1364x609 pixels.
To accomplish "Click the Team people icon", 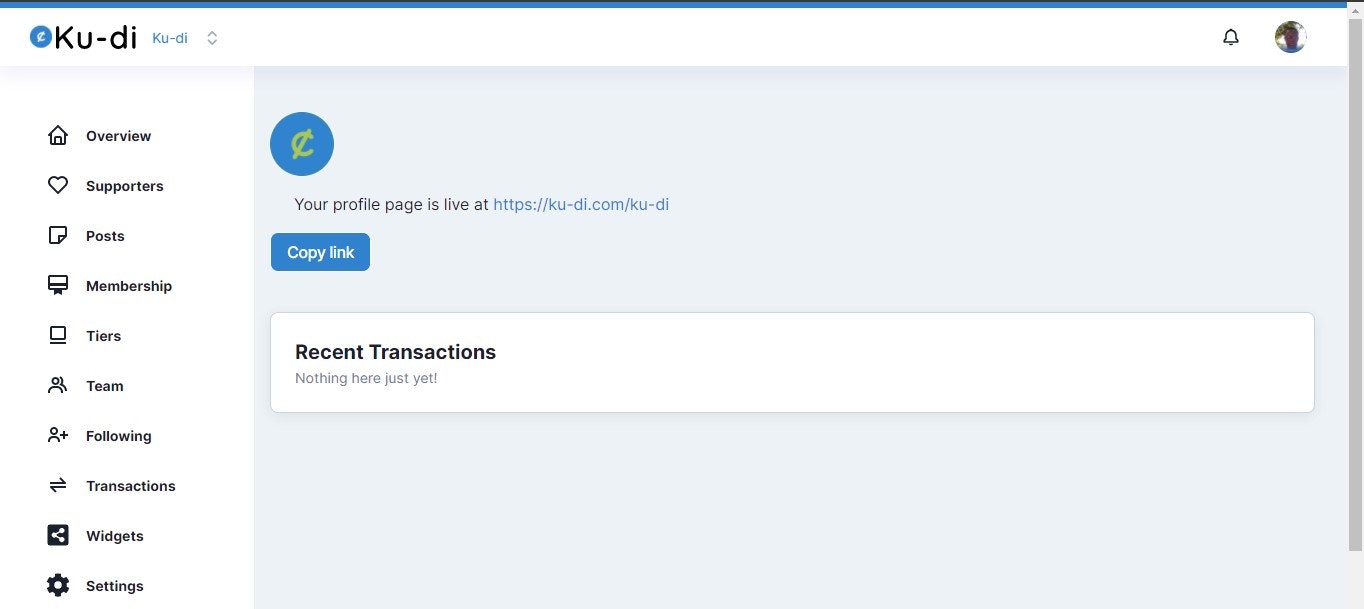I will click(x=58, y=385).
